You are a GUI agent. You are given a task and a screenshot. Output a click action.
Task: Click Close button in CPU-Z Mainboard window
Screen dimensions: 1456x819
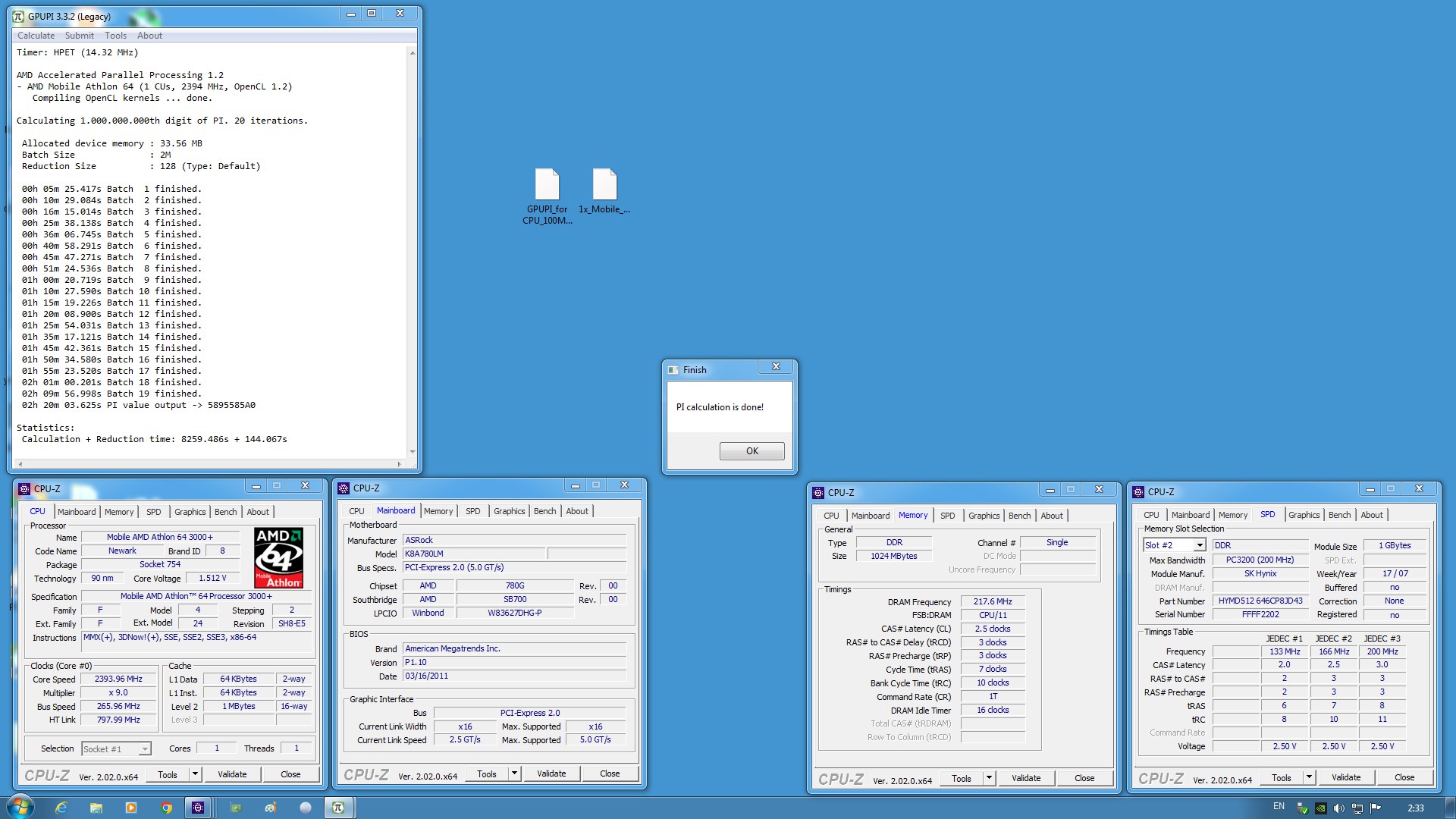[610, 773]
